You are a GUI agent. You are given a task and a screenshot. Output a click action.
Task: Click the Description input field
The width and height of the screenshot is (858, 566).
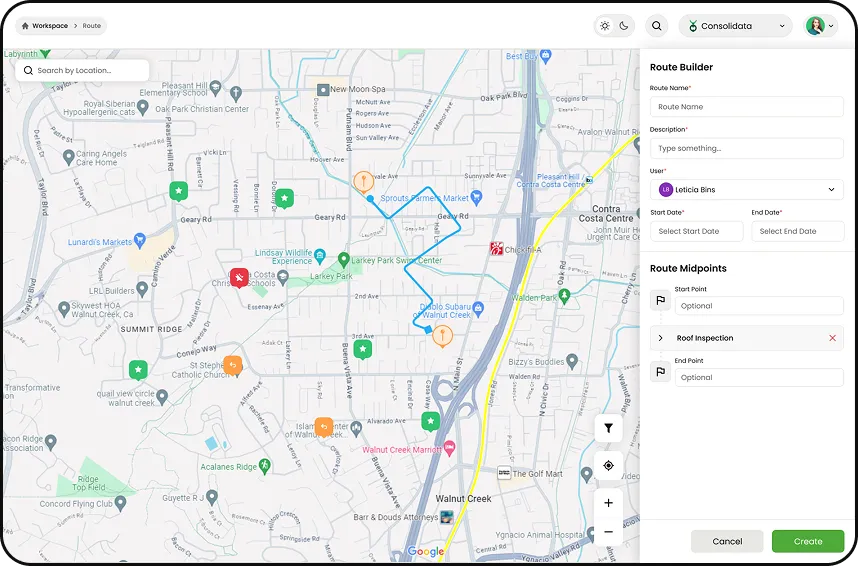746,148
